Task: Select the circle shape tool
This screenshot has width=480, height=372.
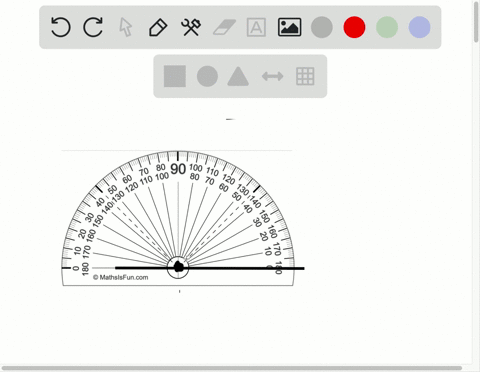Action: pyautogui.click(x=207, y=76)
